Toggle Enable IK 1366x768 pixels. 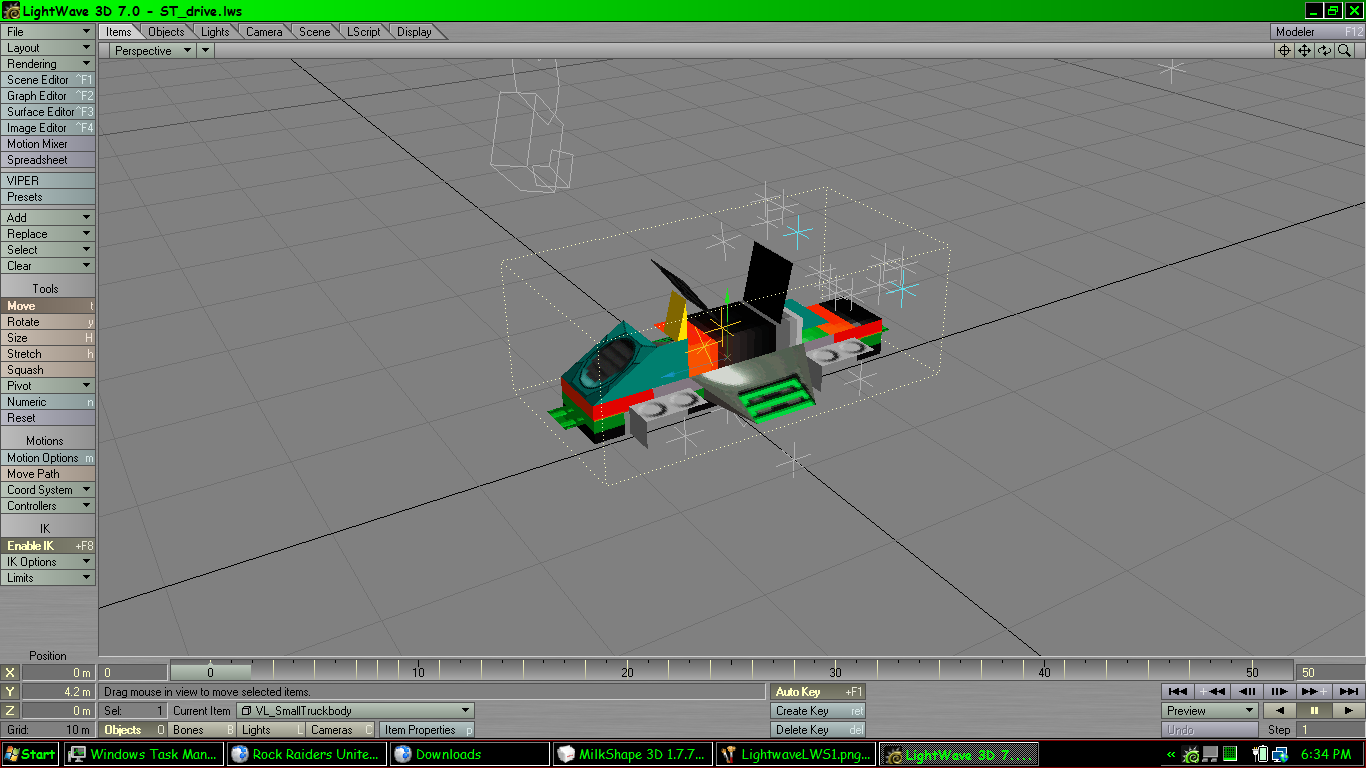pyautogui.click(x=48, y=546)
